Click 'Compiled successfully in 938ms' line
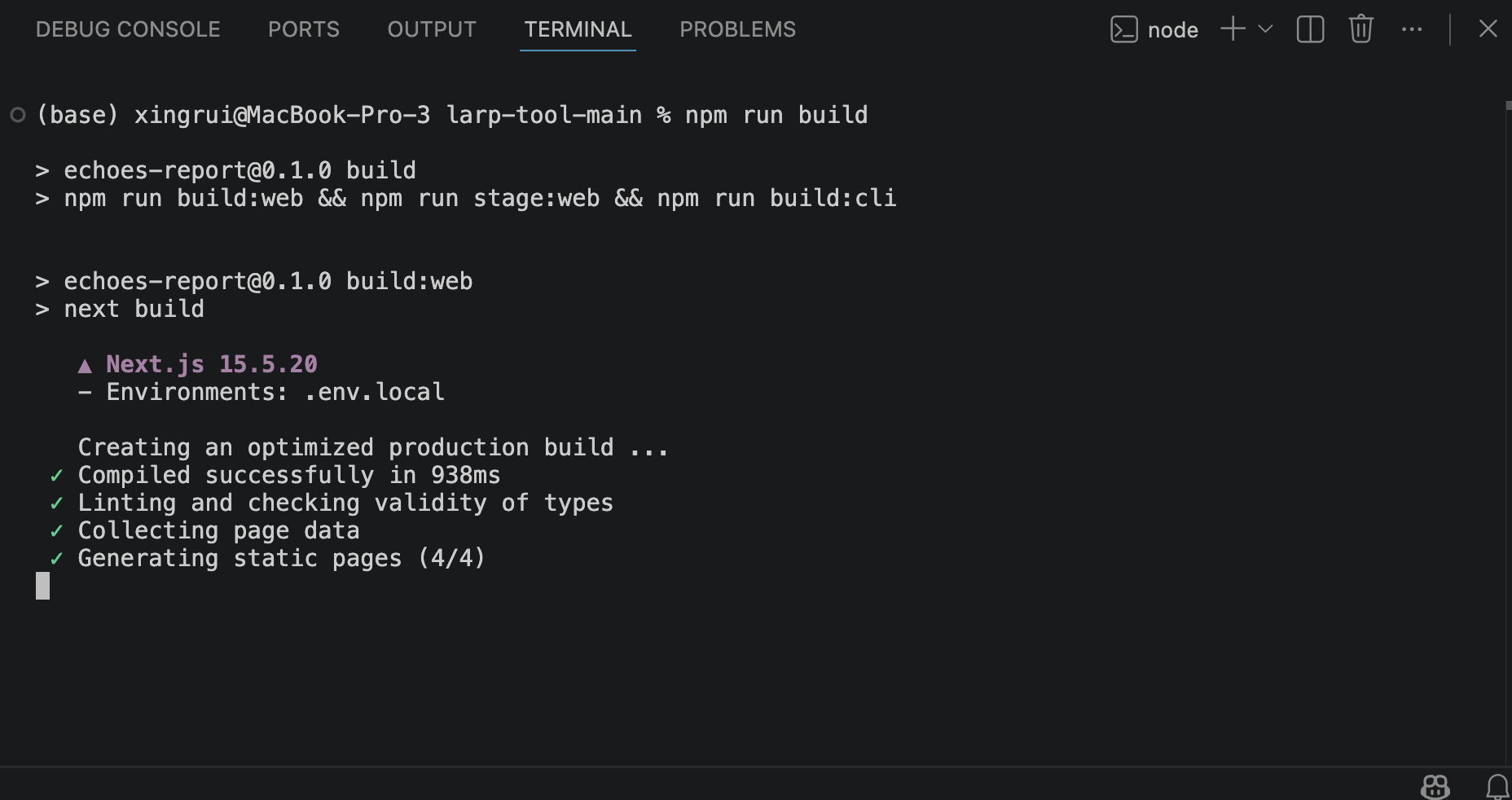The width and height of the screenshot is (1512, 800). [275, 475]
